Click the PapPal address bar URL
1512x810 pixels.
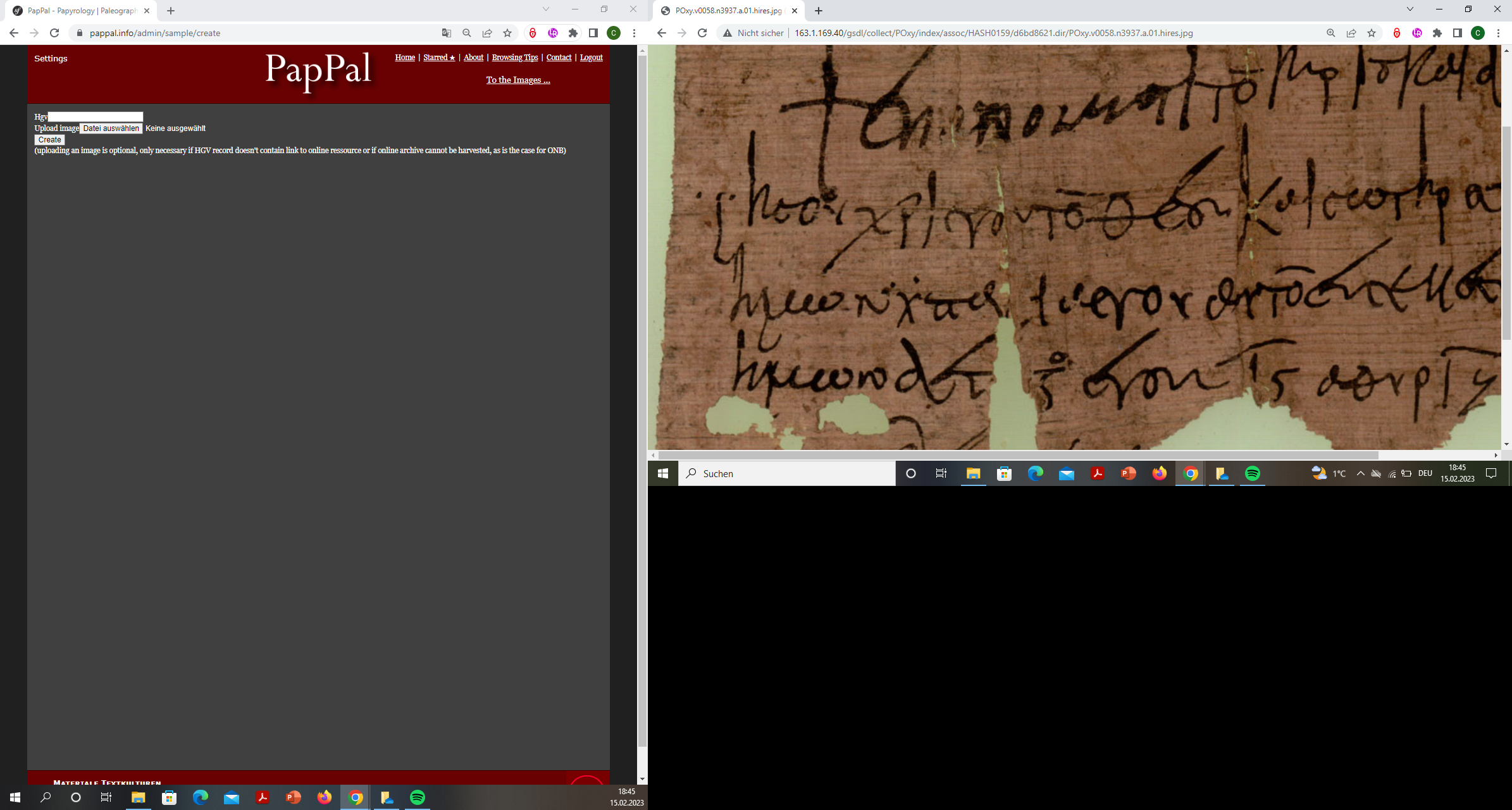[x=155, y=33]
